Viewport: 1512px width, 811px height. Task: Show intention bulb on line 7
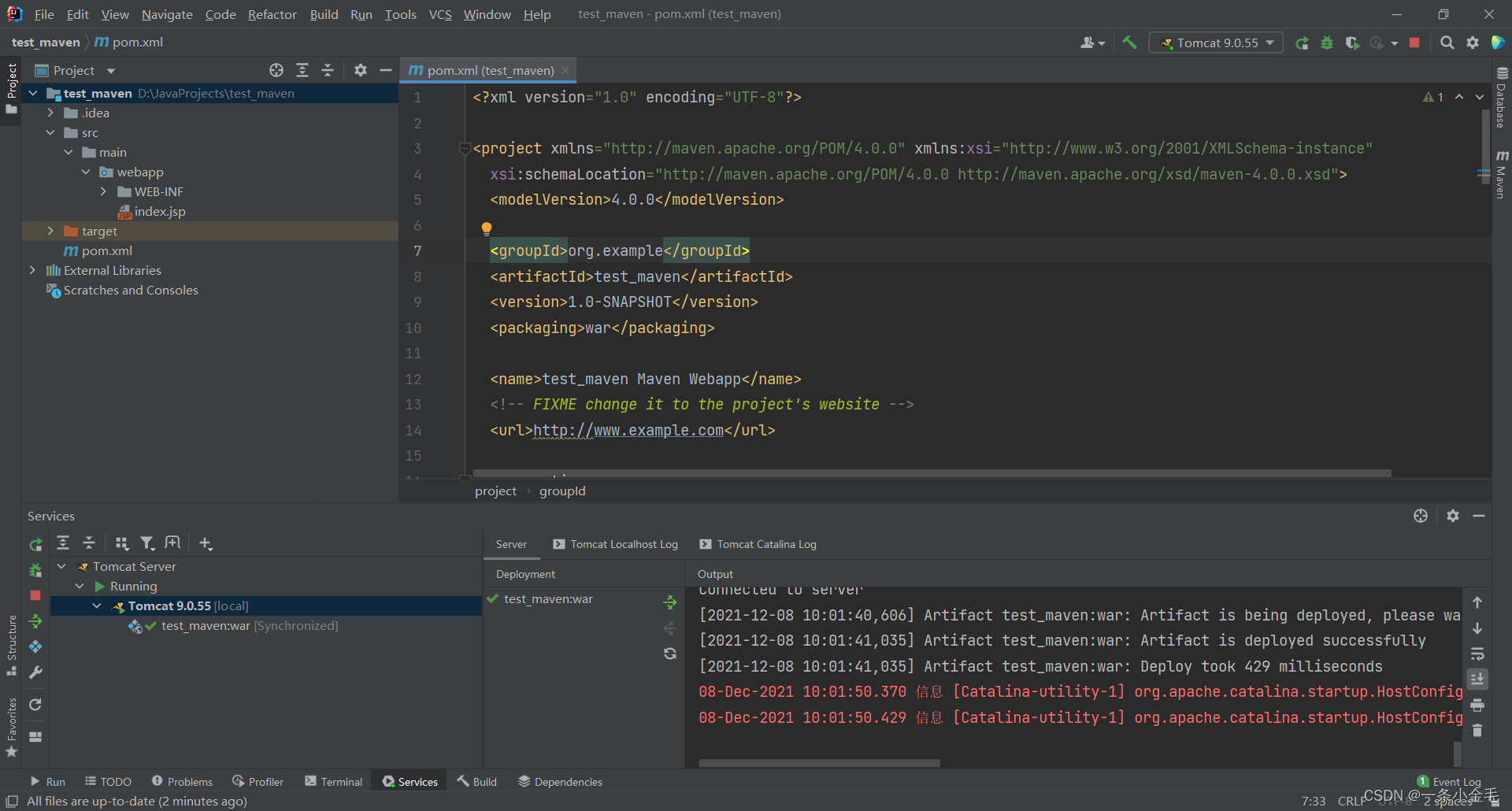click(x=487, y=228)
